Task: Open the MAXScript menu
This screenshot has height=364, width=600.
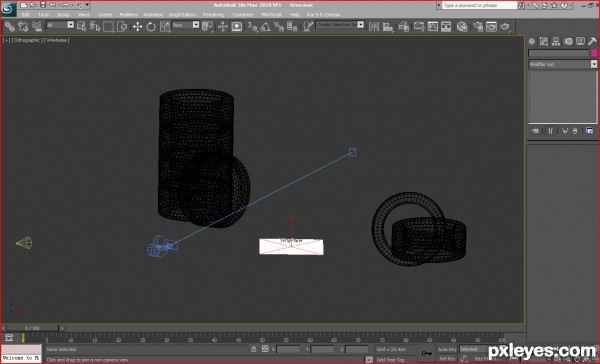Action: pos(271,15)
